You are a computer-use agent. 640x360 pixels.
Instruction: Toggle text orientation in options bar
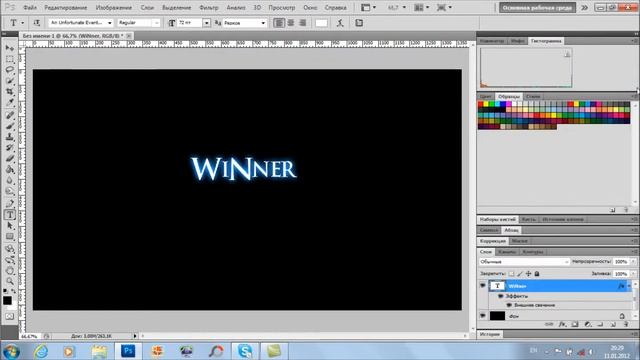coord(36,23)
